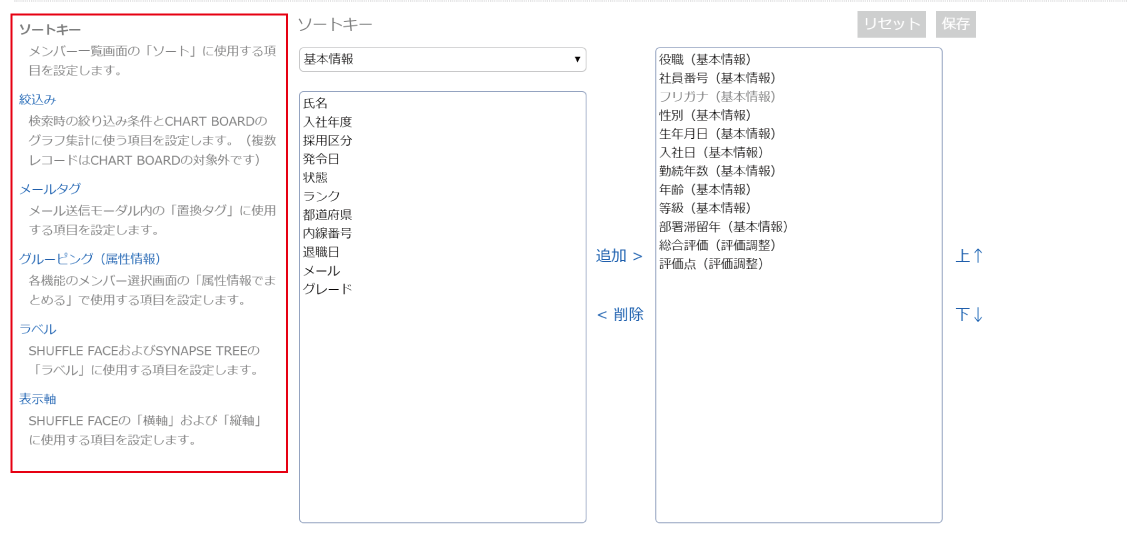Click the 追加 > button

click(619, 256)
